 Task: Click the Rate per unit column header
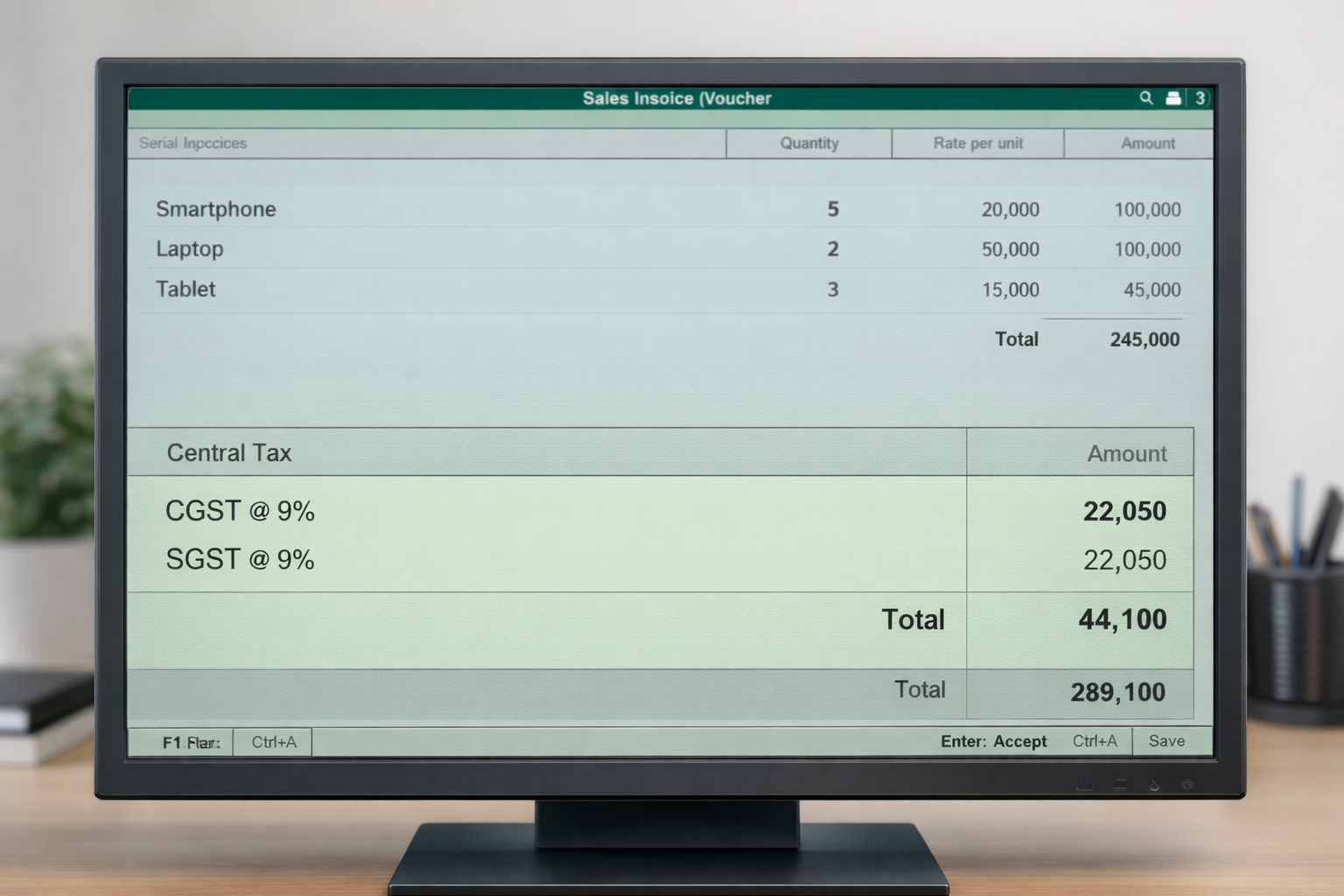[977, 143]
